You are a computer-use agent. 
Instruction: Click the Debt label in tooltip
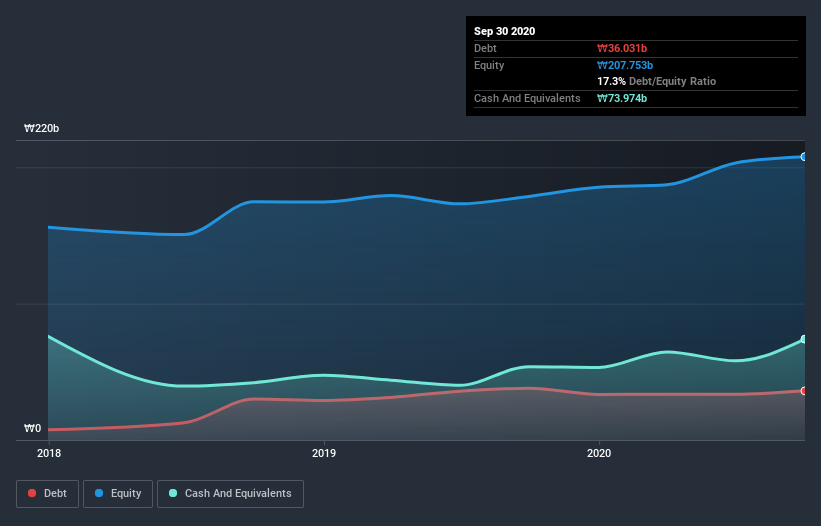485,48
